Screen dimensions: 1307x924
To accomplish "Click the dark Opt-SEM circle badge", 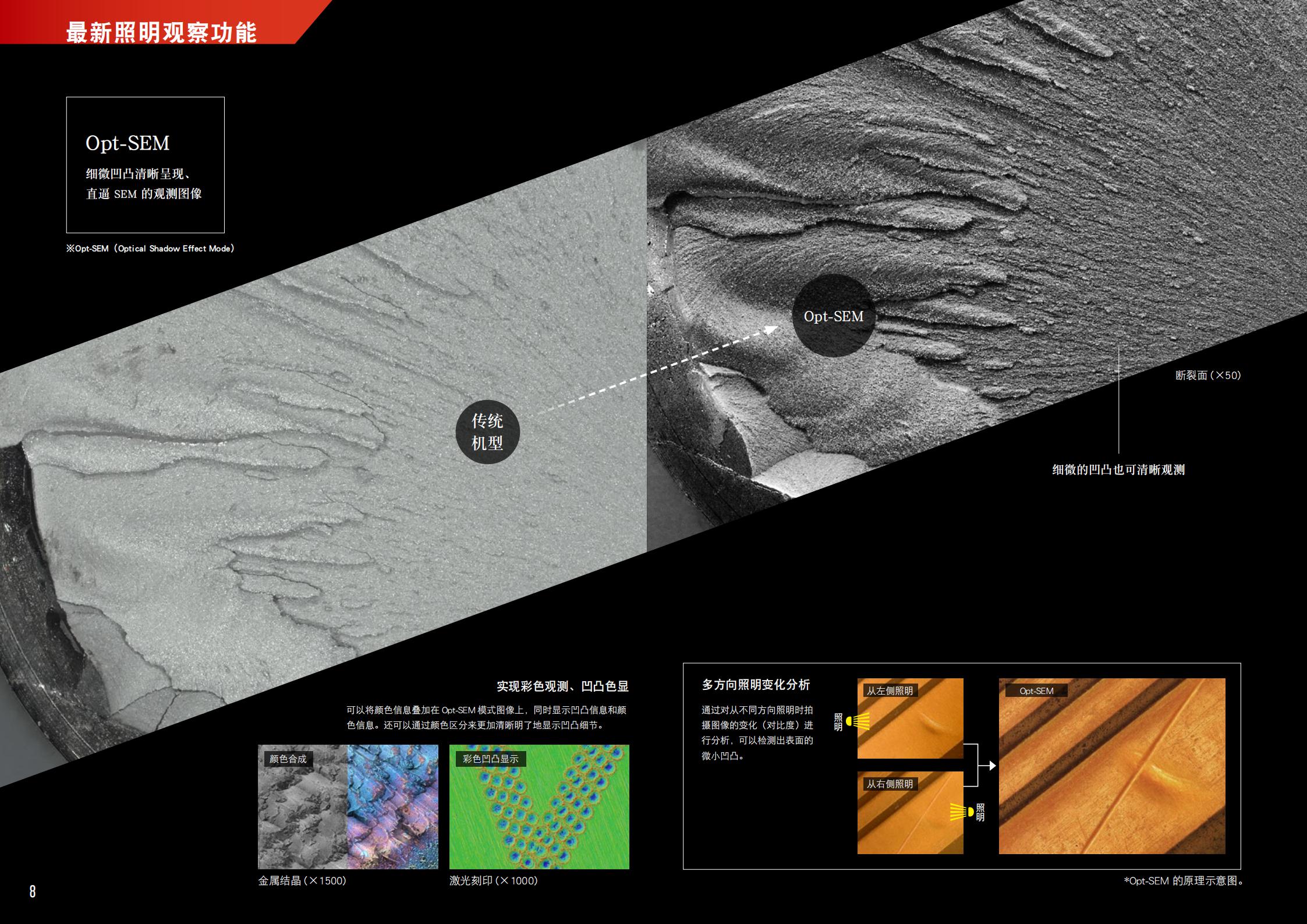I will pyautogui.click(x=833, y=316).
